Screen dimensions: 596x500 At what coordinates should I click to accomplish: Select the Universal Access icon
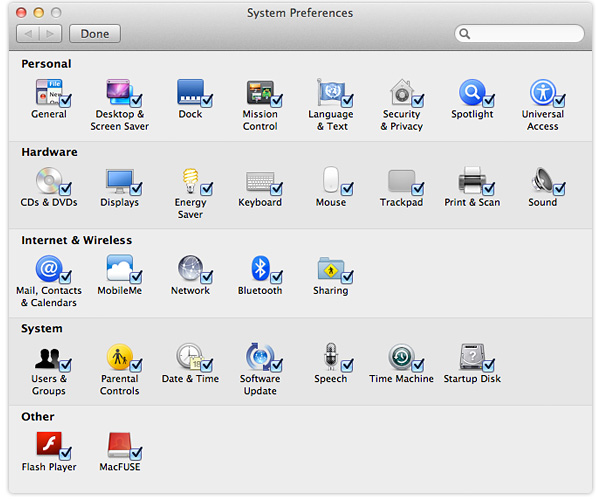coord(542,92)
